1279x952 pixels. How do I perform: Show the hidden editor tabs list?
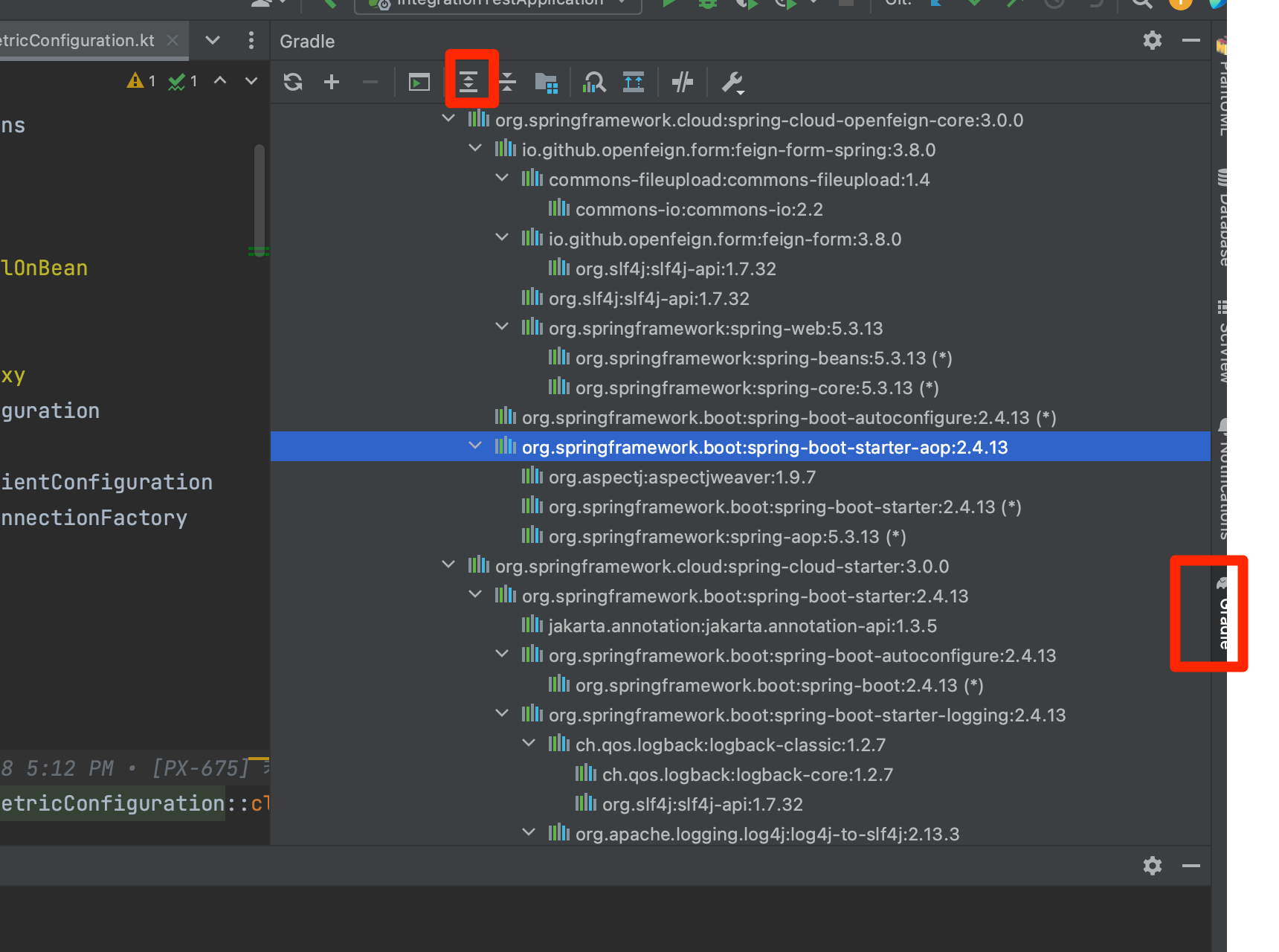[x=213, y=40]
